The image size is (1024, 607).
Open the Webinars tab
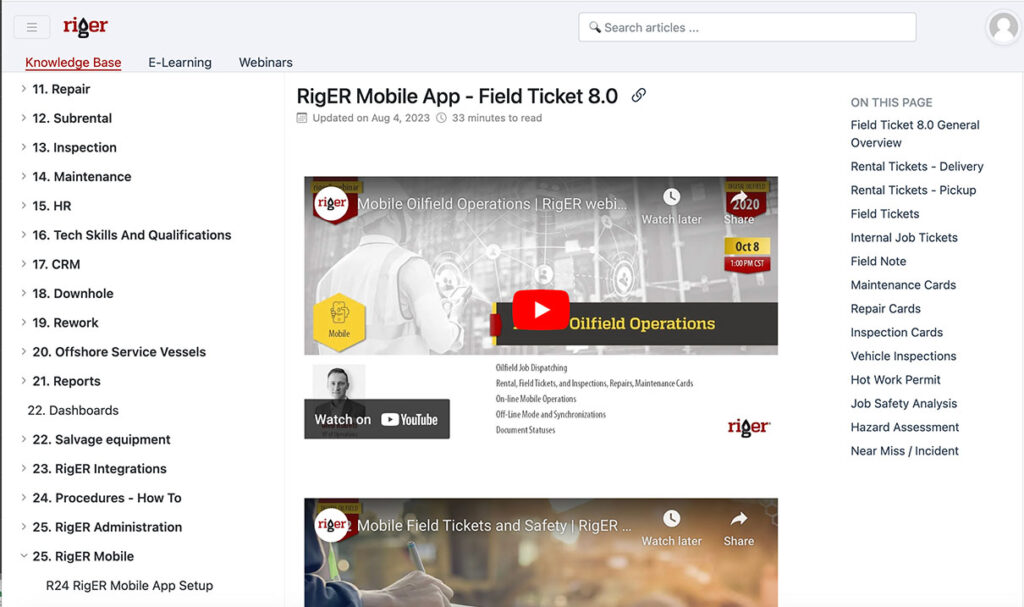coord(265,62)
